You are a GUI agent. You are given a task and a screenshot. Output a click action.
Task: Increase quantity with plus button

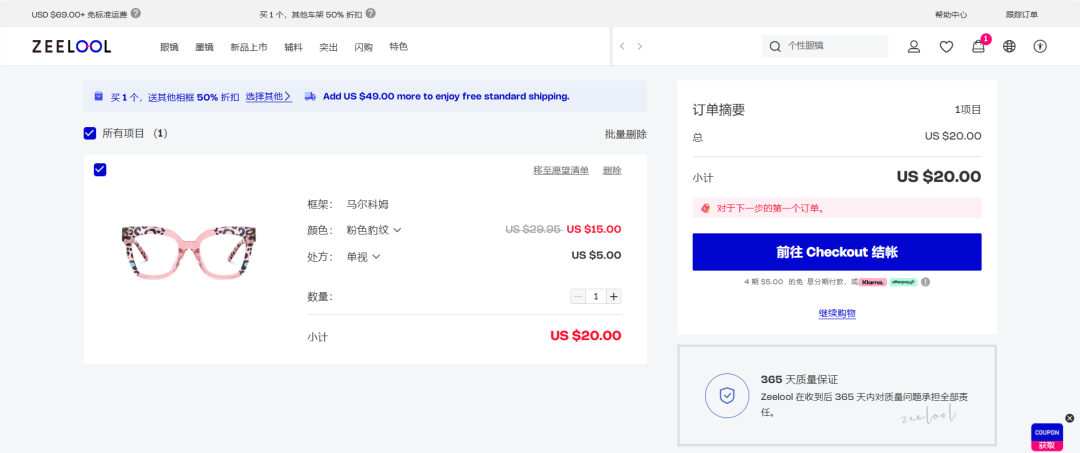[614, 296]
